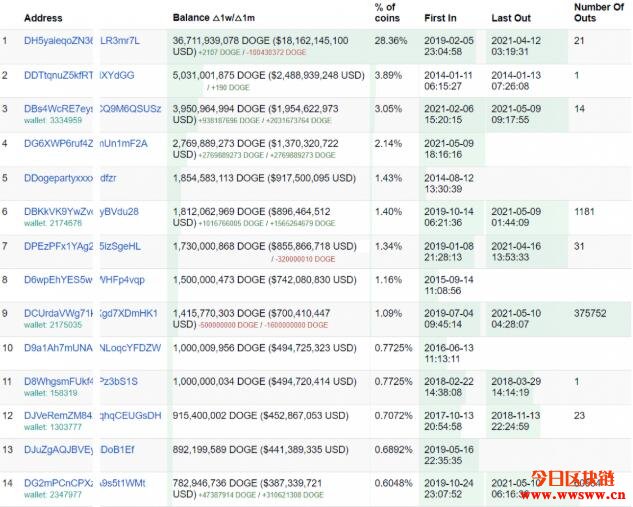Image resolution: width=633 pixels, height=507 pixels.
Task: Select balance 1,854,583,113 DOGE
Action: 219,178
